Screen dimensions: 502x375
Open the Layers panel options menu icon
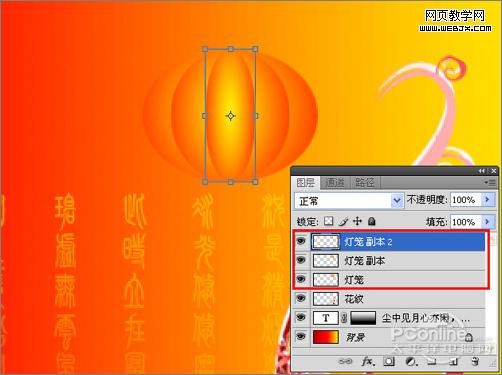coord(490,183)
